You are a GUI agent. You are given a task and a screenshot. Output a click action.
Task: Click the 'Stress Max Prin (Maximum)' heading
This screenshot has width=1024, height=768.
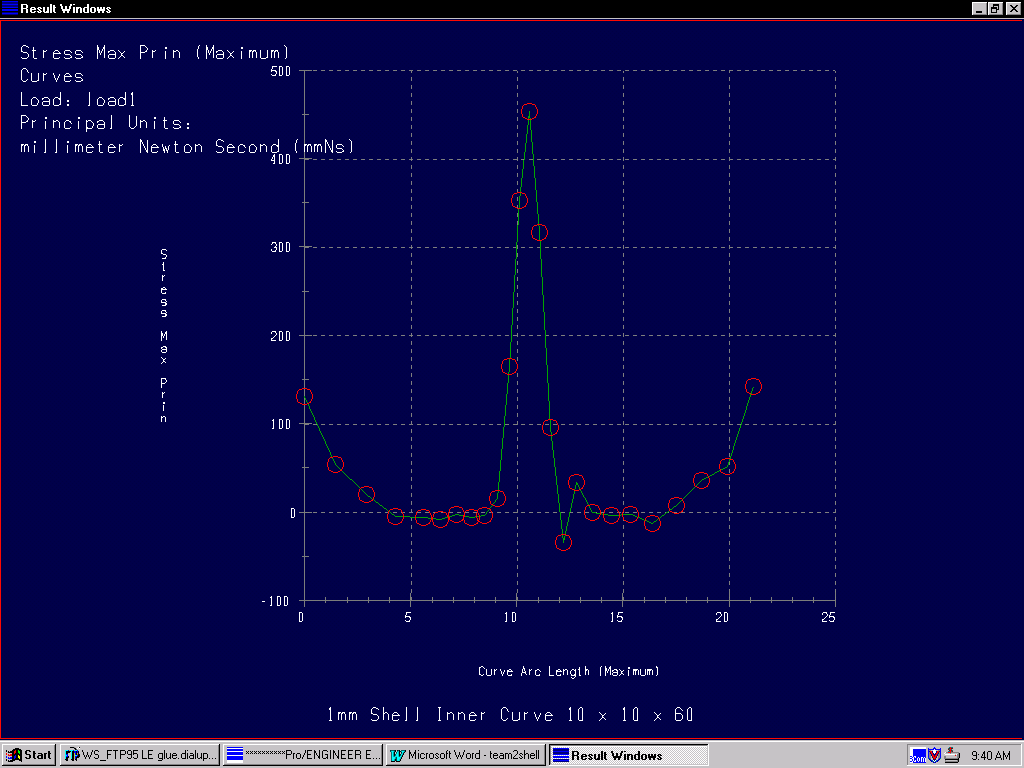(x=155, y=52)
